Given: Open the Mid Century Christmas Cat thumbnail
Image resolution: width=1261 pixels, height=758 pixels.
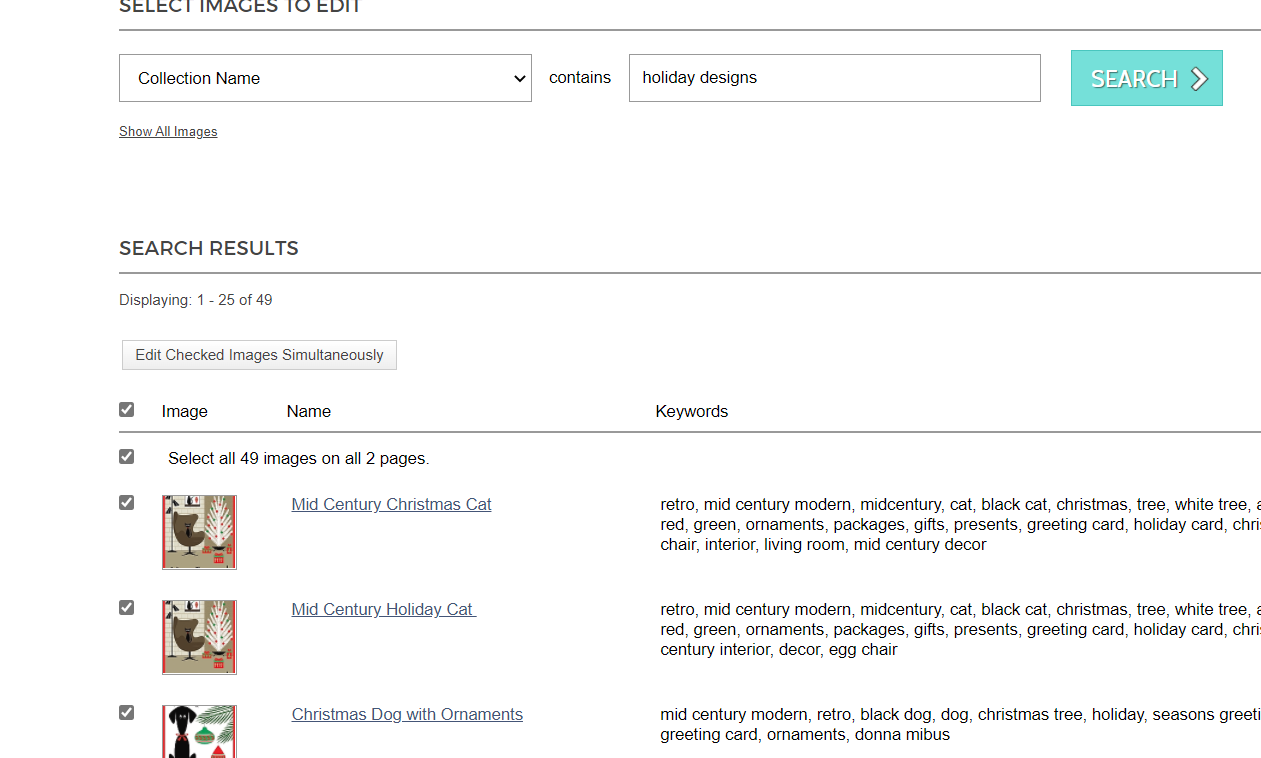Looking at the screenshot, I should [199, 532].
